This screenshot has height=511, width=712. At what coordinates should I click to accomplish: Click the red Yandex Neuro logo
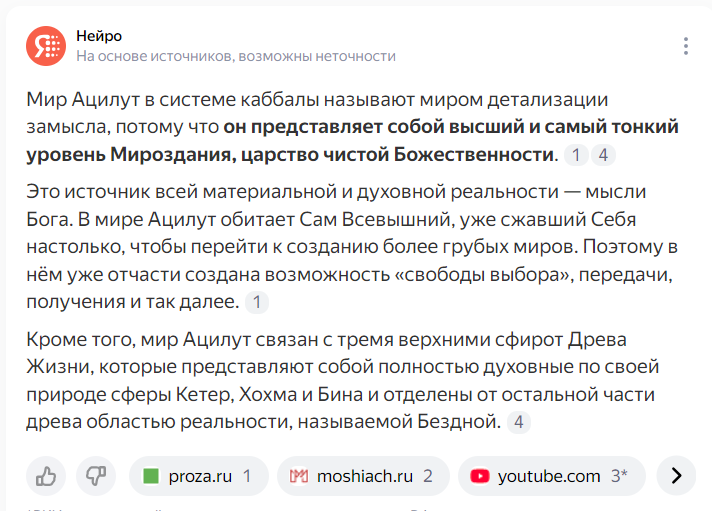pos(46,46)
